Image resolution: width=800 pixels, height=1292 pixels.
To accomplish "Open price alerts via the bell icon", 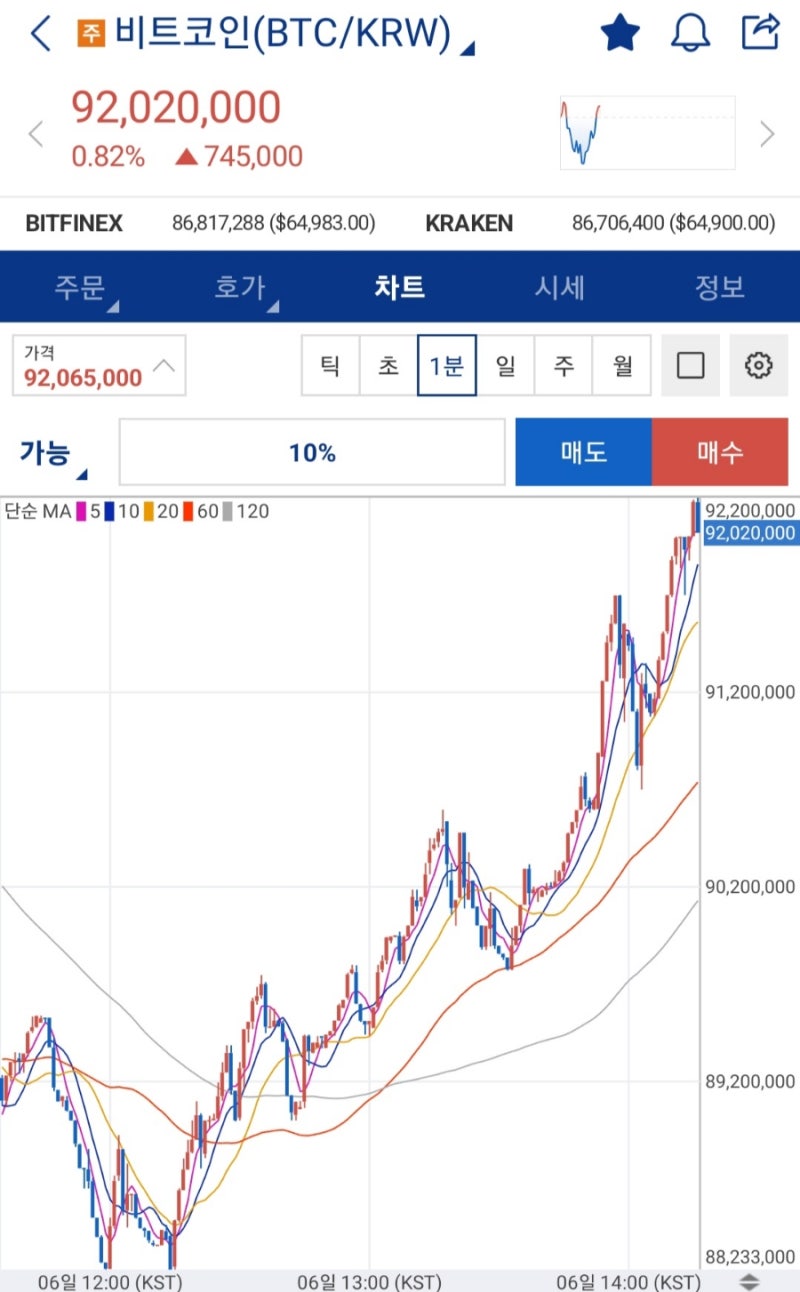I will click(x=691, y=31).
